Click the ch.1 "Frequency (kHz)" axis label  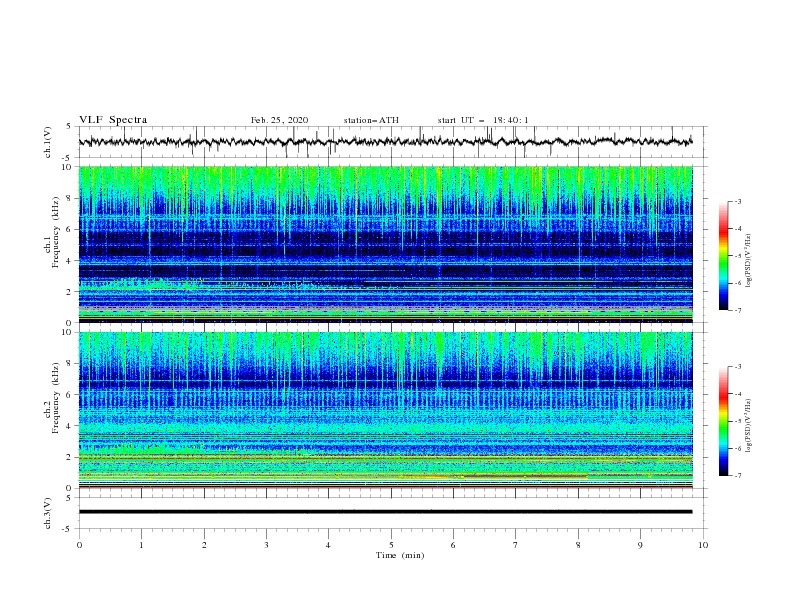[55, 232]
